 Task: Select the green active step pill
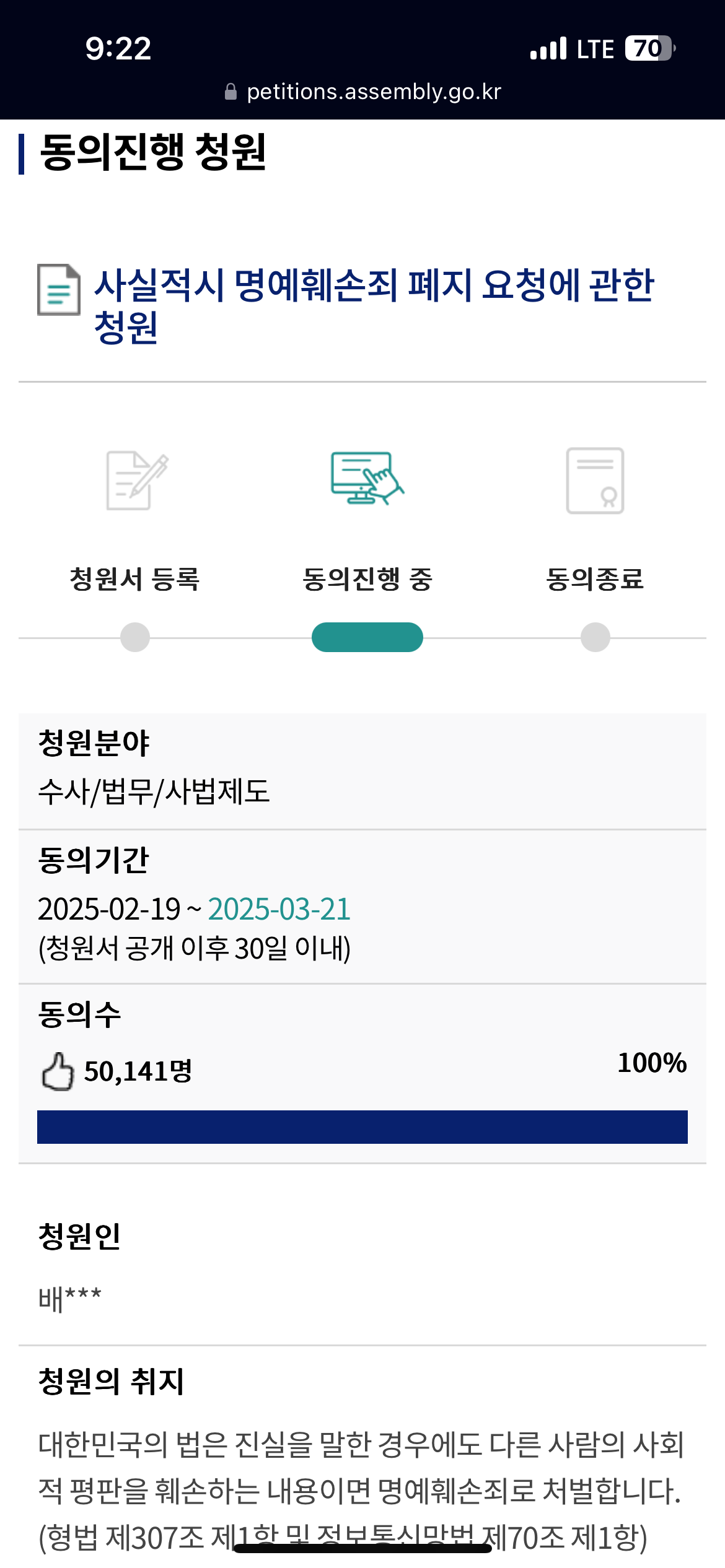tap(367, 637)
